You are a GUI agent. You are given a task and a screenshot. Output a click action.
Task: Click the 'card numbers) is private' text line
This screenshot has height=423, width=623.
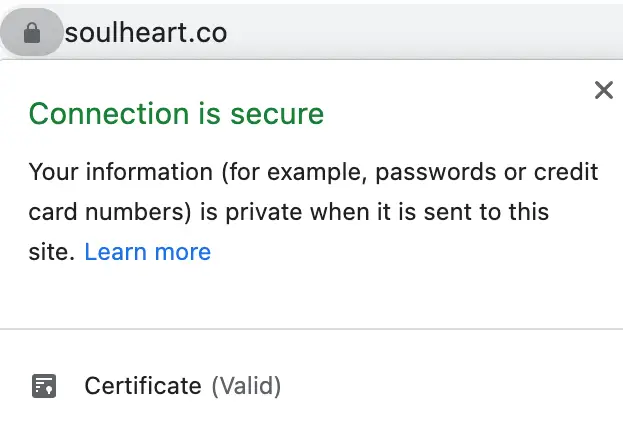coord(289,212)
